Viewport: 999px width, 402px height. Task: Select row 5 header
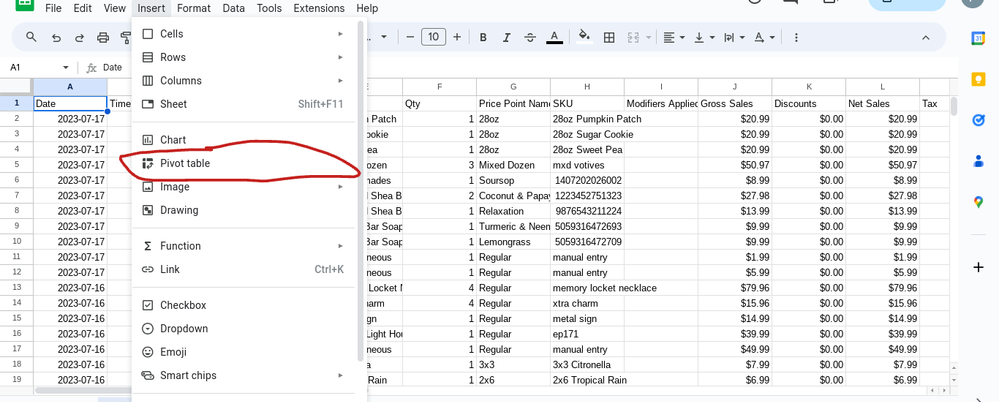17,165
